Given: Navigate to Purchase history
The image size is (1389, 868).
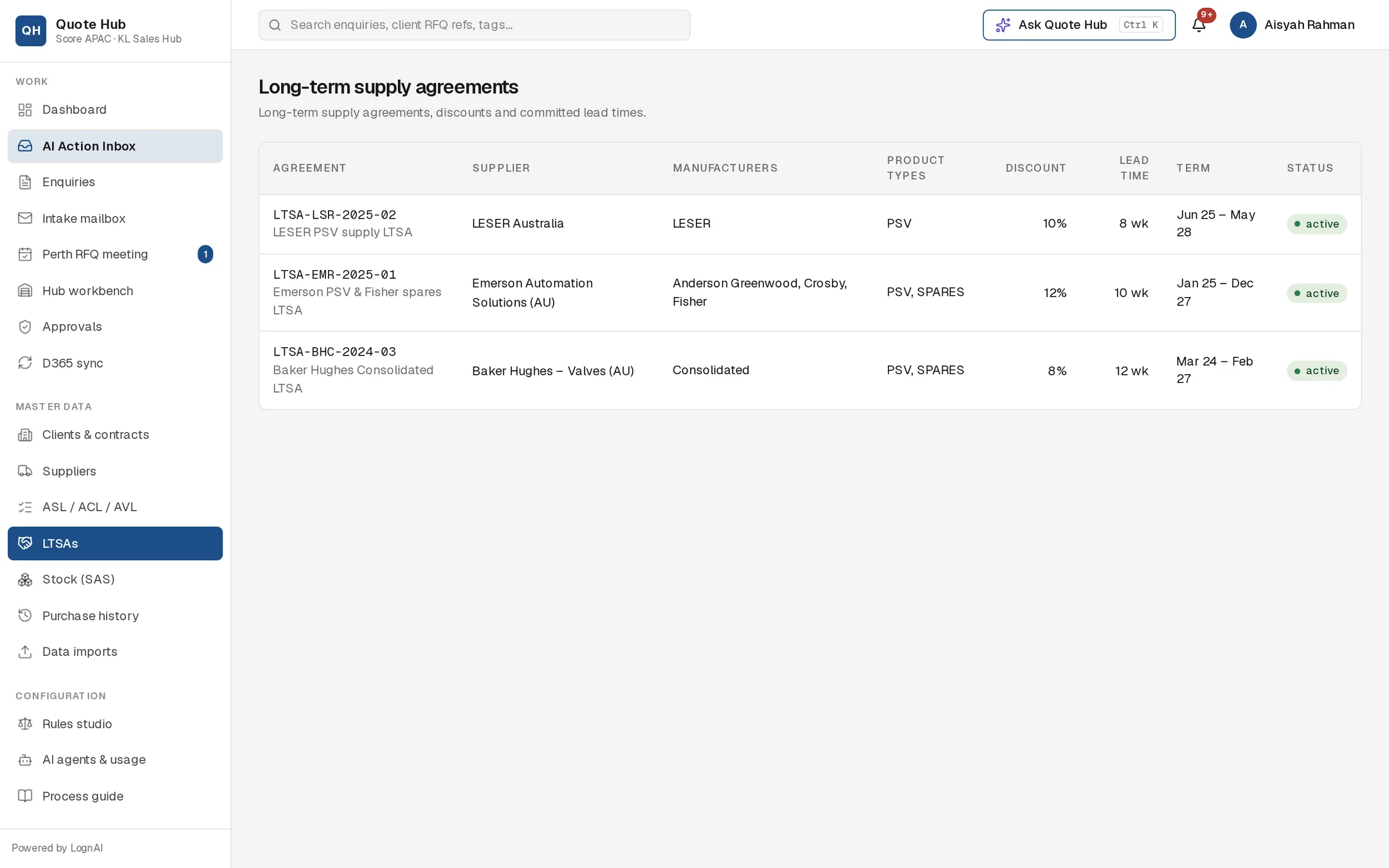Looking at the screenshot, I should (115, 615).
